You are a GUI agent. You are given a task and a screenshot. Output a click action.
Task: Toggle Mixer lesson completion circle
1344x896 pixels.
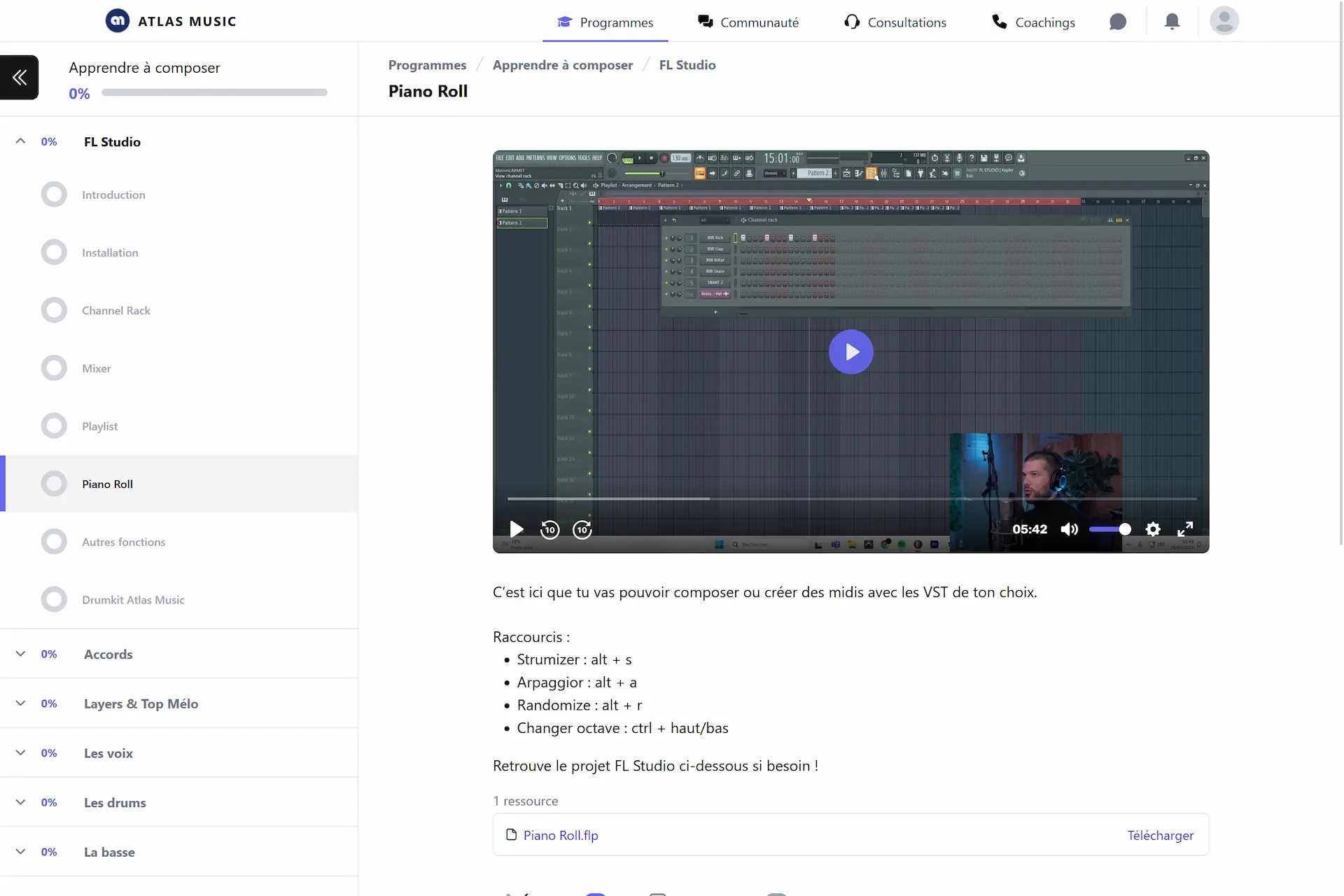54,368
